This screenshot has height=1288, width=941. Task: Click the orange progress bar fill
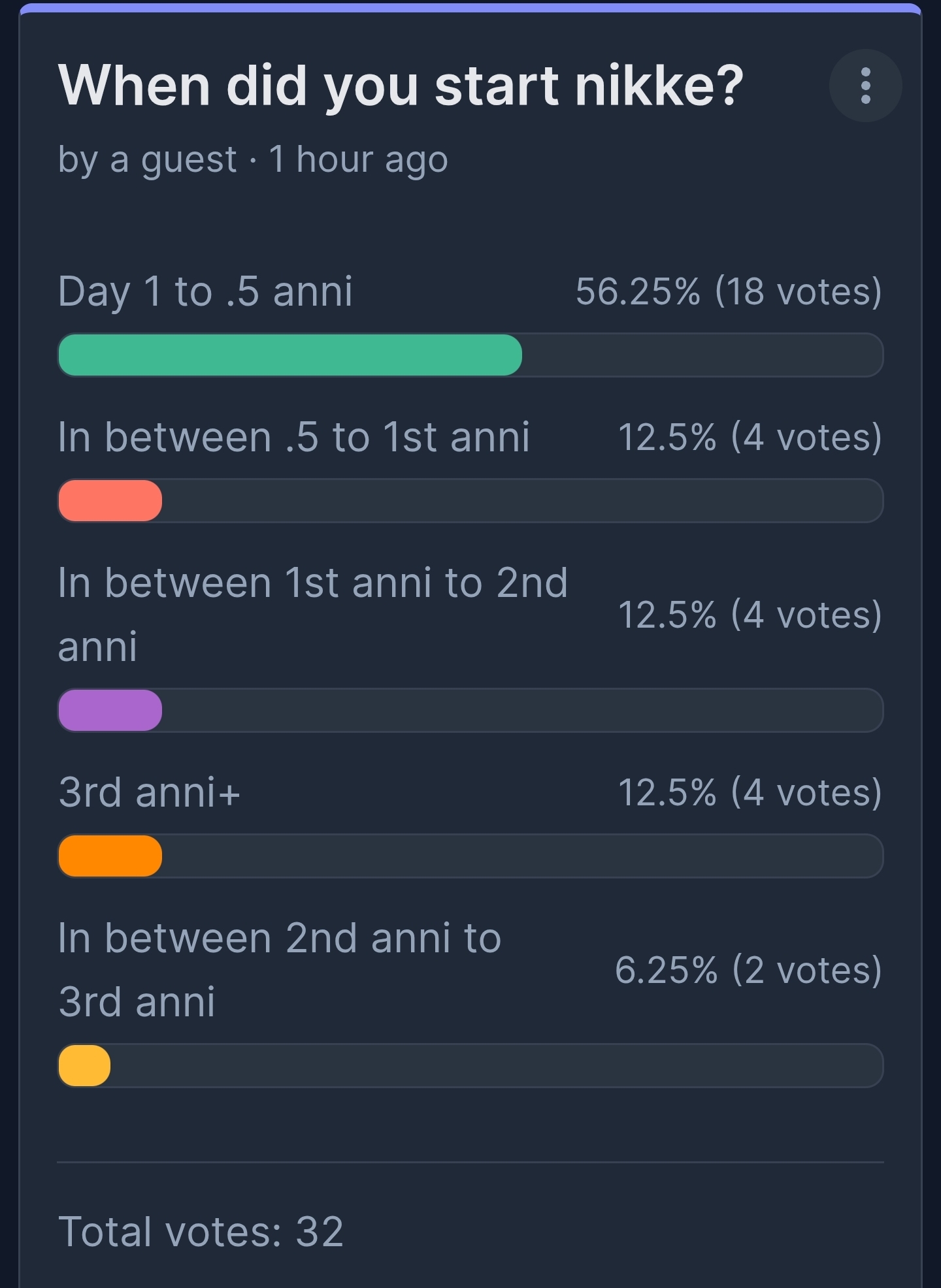click(110, 856)
